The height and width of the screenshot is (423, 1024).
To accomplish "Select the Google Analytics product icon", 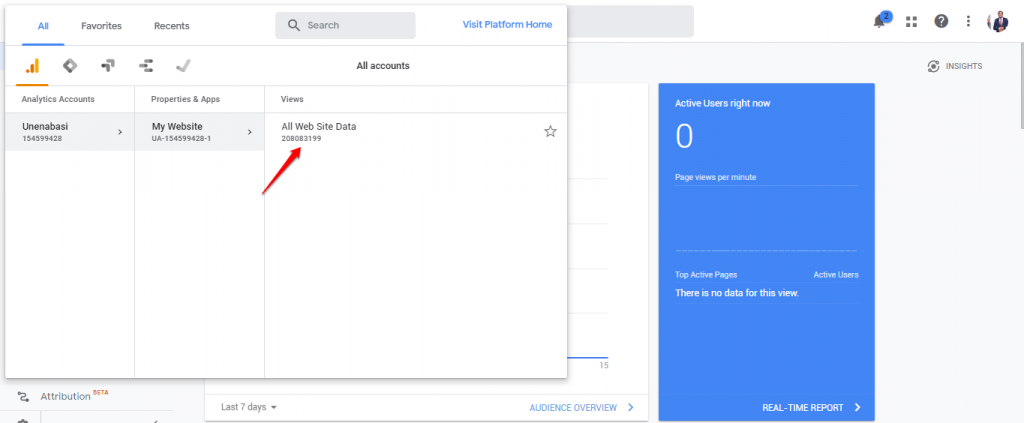I will coord(33,66).
